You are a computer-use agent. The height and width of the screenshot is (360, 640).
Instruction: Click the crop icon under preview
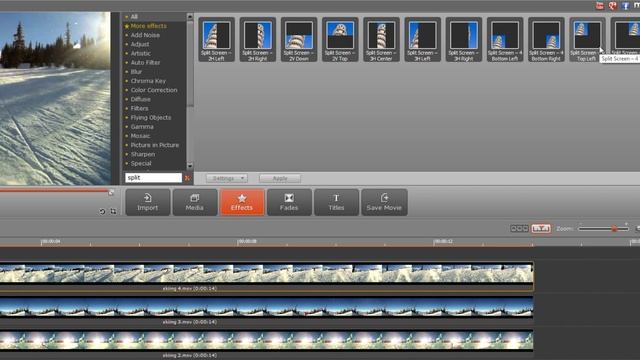pos(113,211)
